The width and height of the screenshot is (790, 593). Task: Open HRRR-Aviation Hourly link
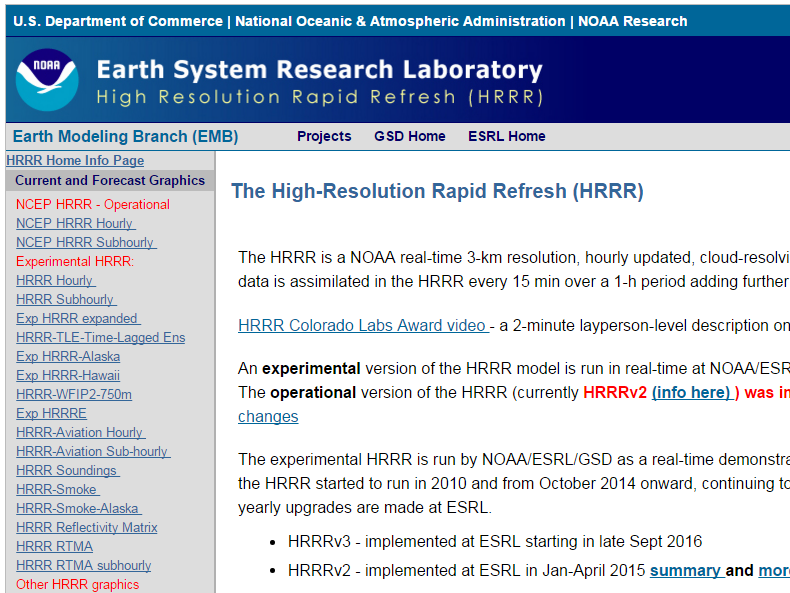click(x=81, y=432)
